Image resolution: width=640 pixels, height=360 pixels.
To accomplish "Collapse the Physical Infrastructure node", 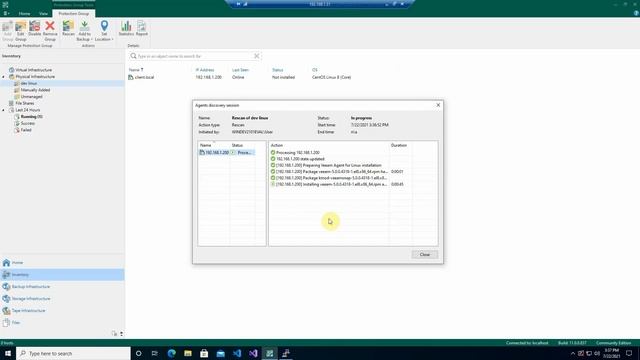I will (4, 77).
